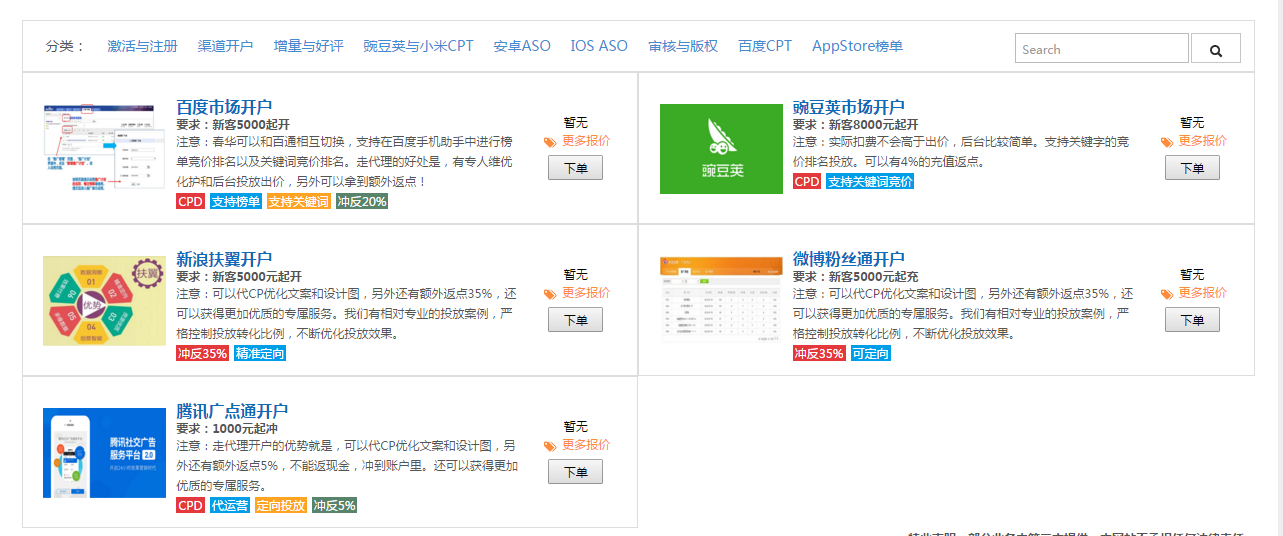Click the search magnifier icon button
This screenshot has width=1283, height=536.
pyautogui.click(x=1215, y=49)
